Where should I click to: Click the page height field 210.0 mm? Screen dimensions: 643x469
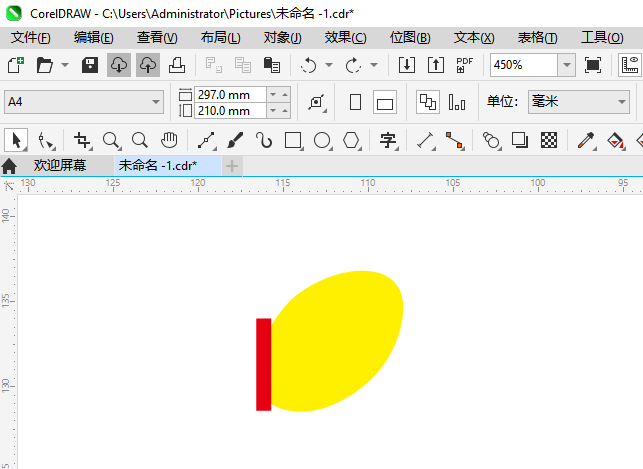(230, 111)
